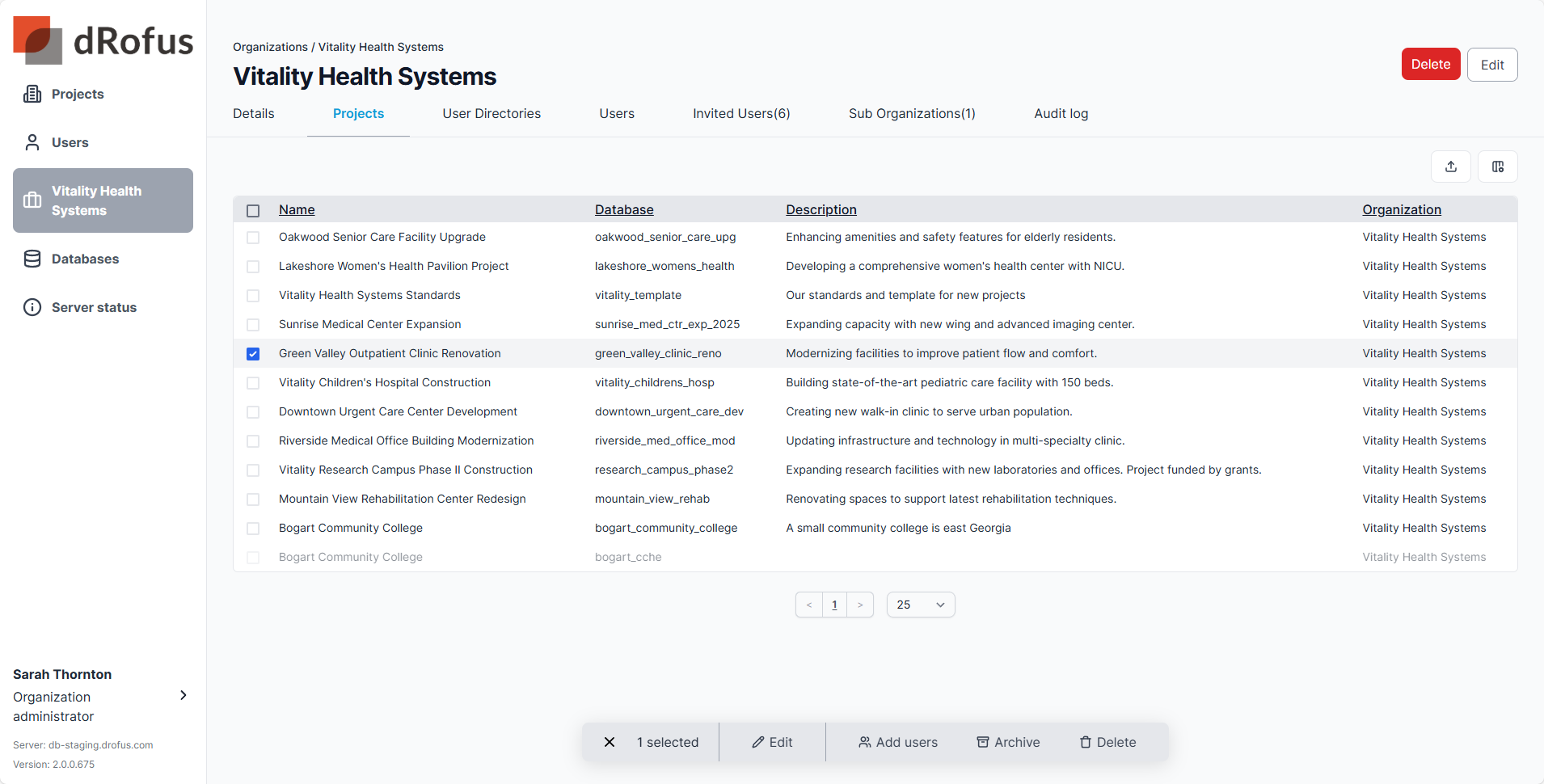Click Add users in the action bar
The width and height of the screenshot is (1544, 784).
(897, 742)
